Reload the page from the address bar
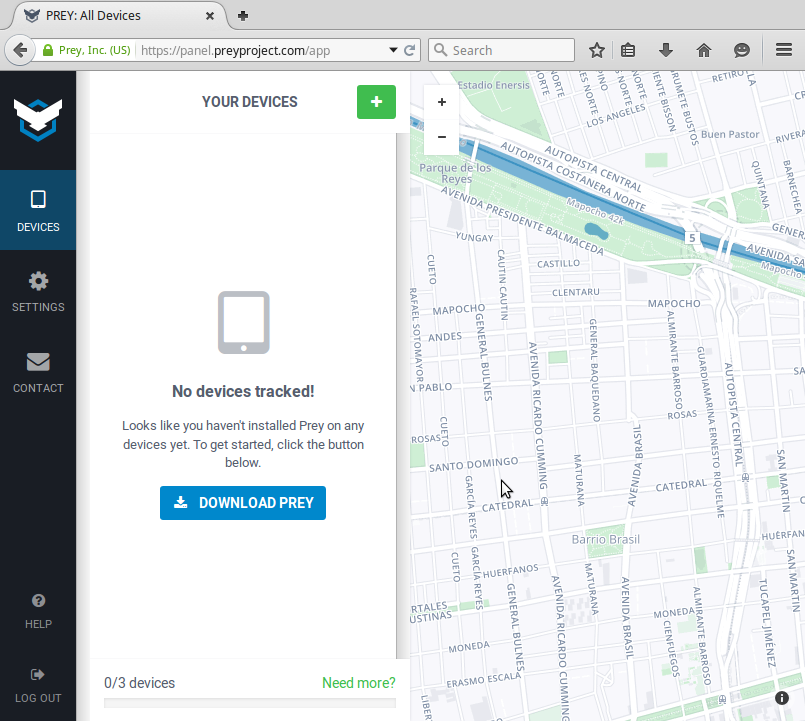This screenshot has height=721, width=805. pos(409,50)
